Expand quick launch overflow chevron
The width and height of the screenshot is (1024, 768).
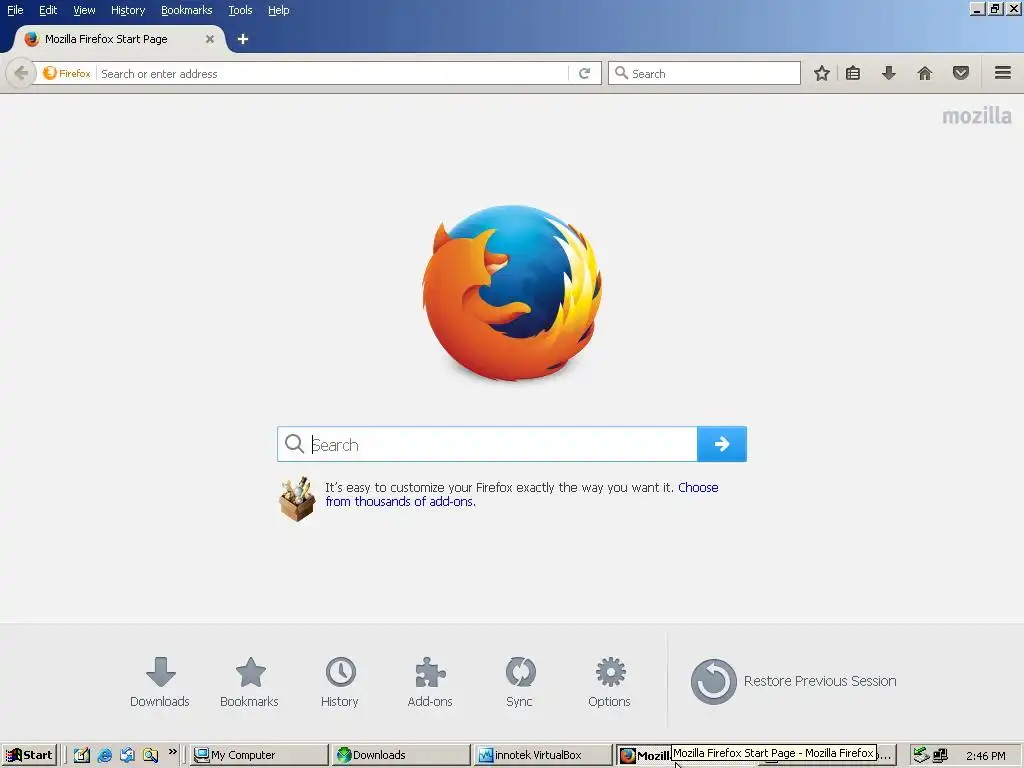172,752
